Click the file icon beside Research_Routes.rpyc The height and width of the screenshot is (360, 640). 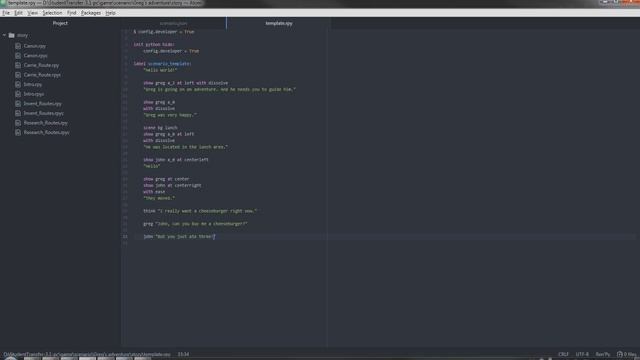pyautogui.click(x=18, y=132)
